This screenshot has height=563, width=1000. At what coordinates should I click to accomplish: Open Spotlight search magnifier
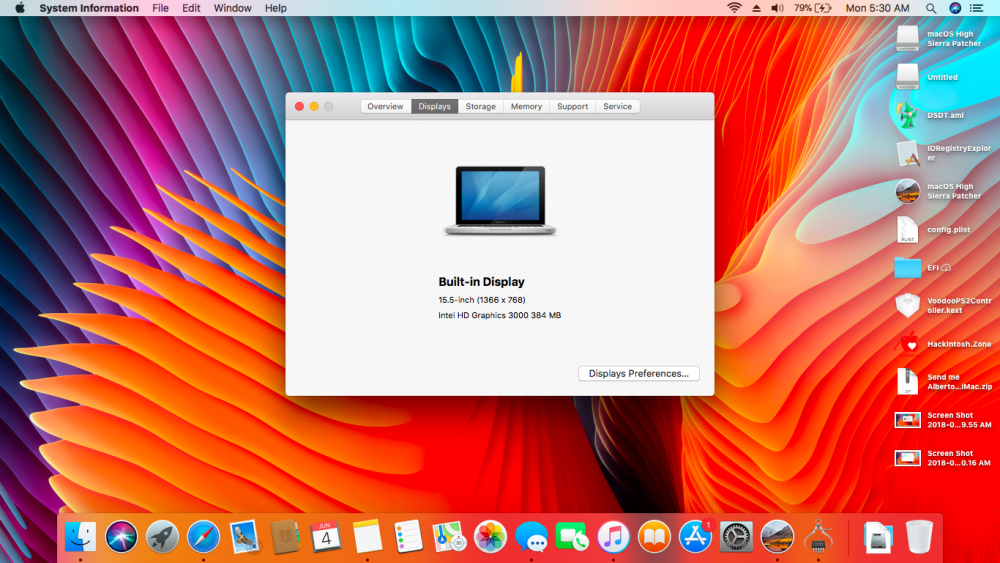tap(931, 8)
